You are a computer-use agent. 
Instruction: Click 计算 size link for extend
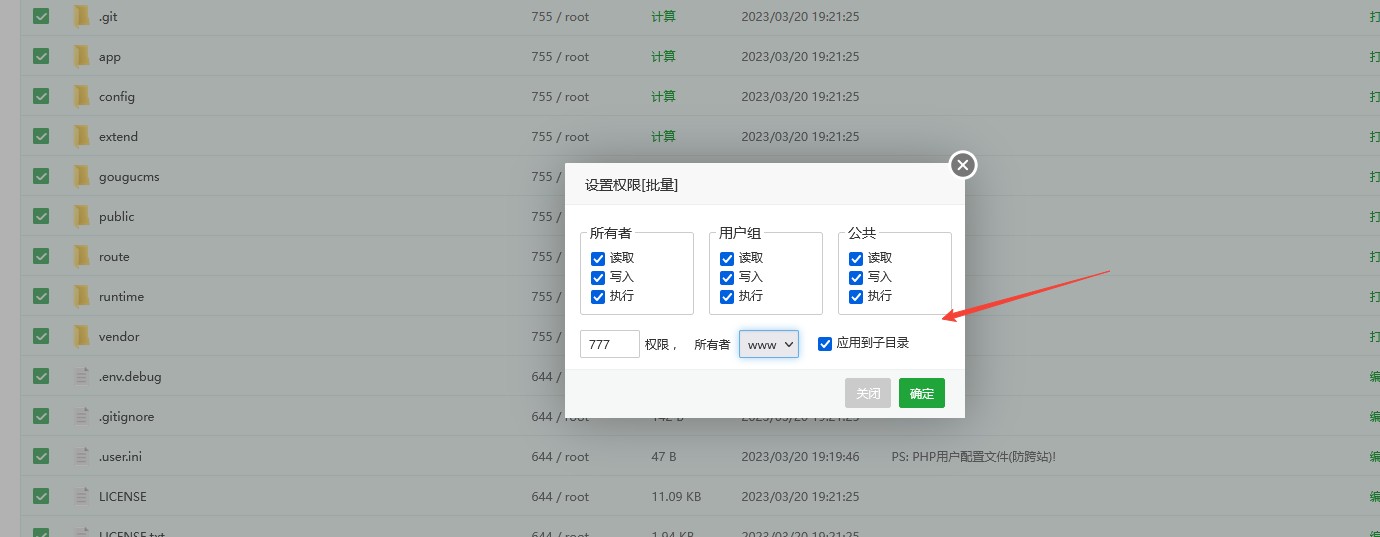(x=663, y=137)
